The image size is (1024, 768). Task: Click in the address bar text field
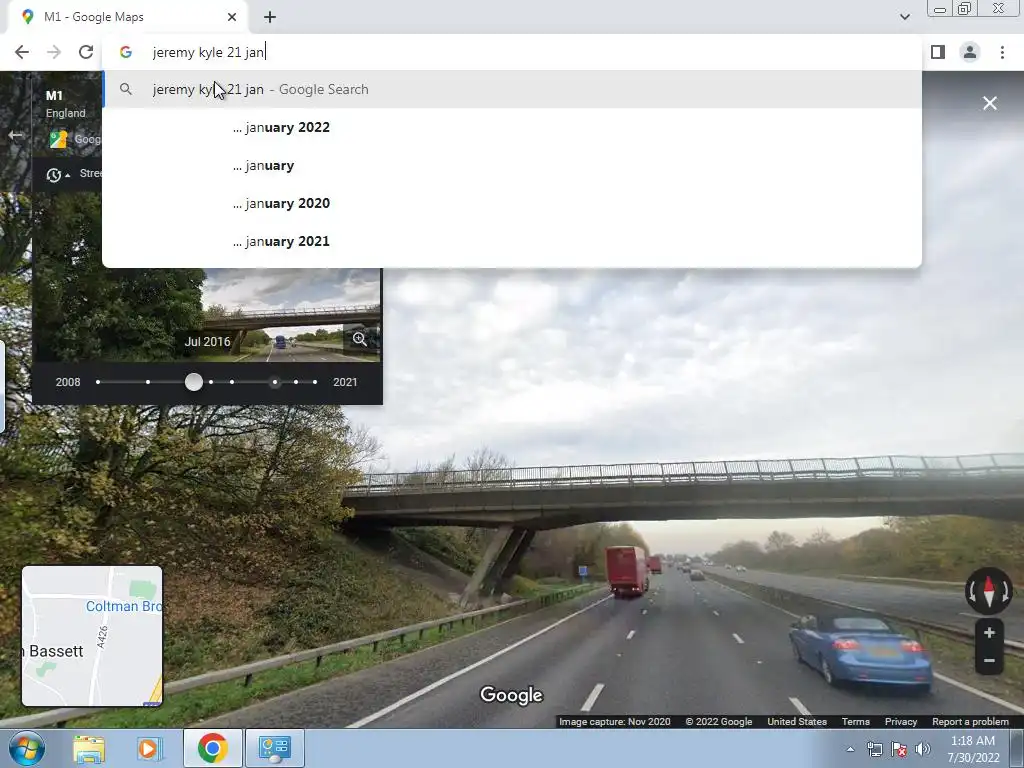click(x=512, y=52)
